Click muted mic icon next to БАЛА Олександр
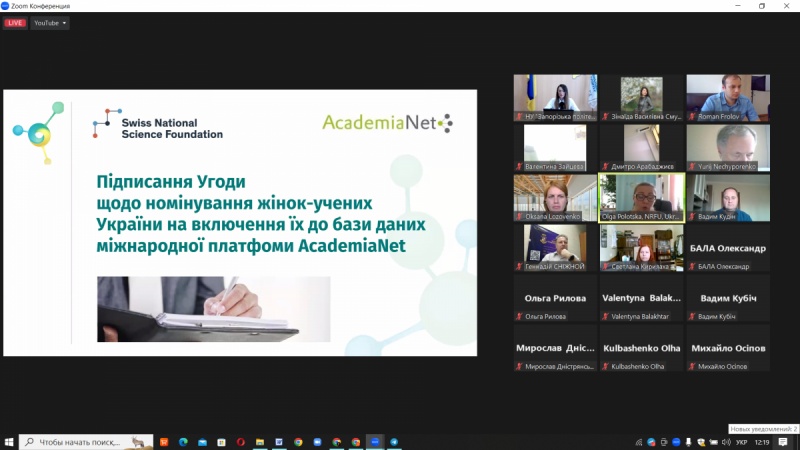800x450 pixels. (691, 267)
